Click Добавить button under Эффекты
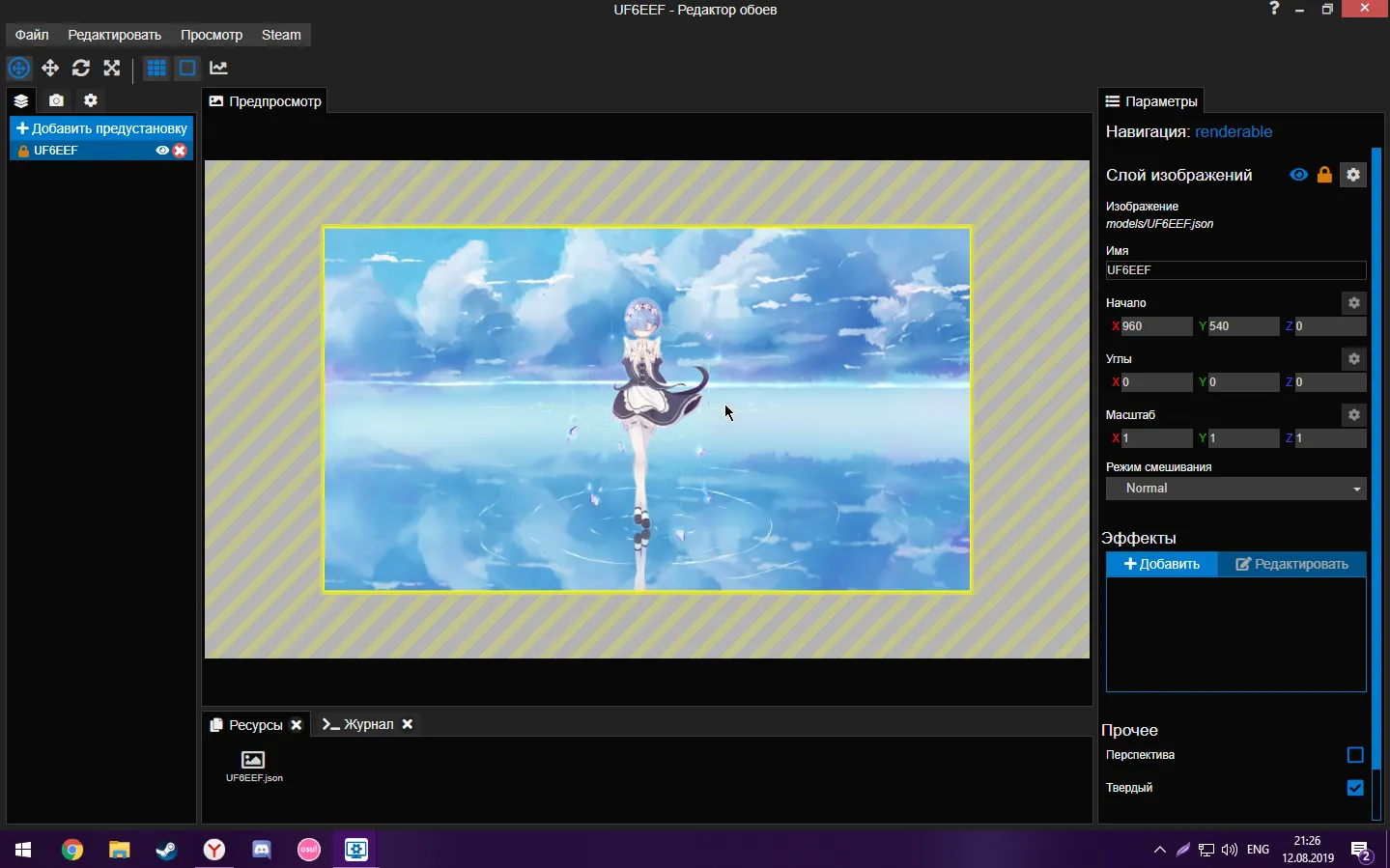The image size is (1390, 868). (1162, 564)
